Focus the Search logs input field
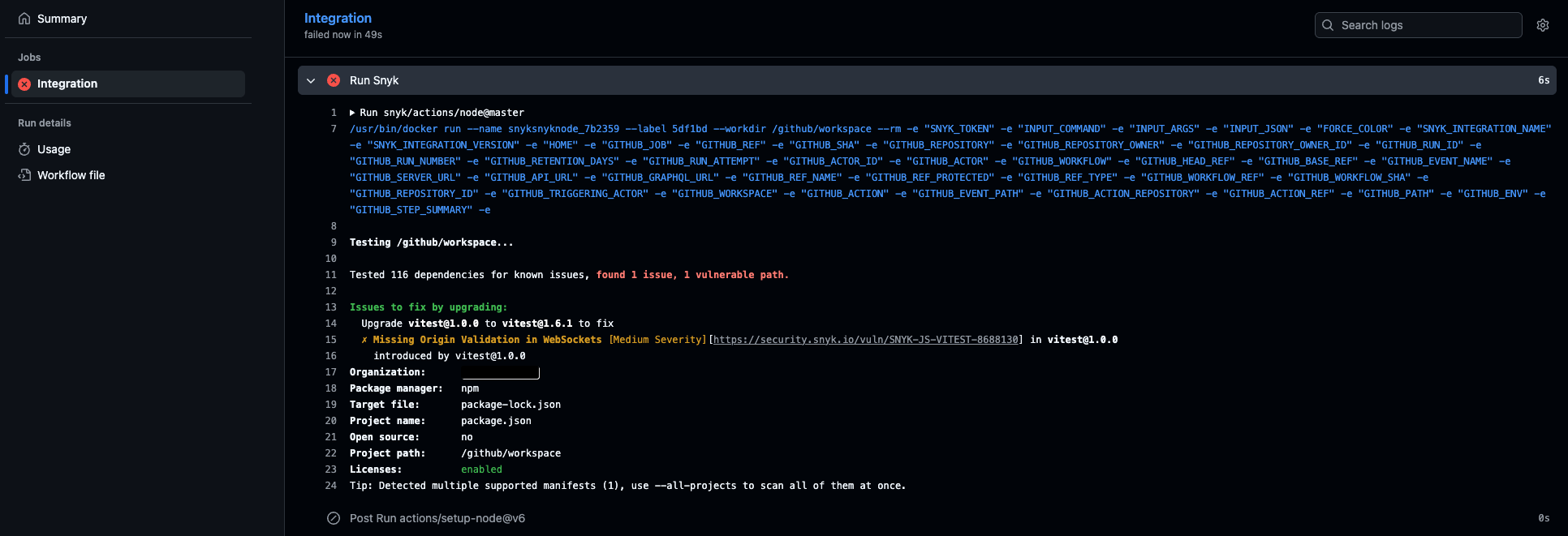Screen dimensions: 1568x536 1427,25
